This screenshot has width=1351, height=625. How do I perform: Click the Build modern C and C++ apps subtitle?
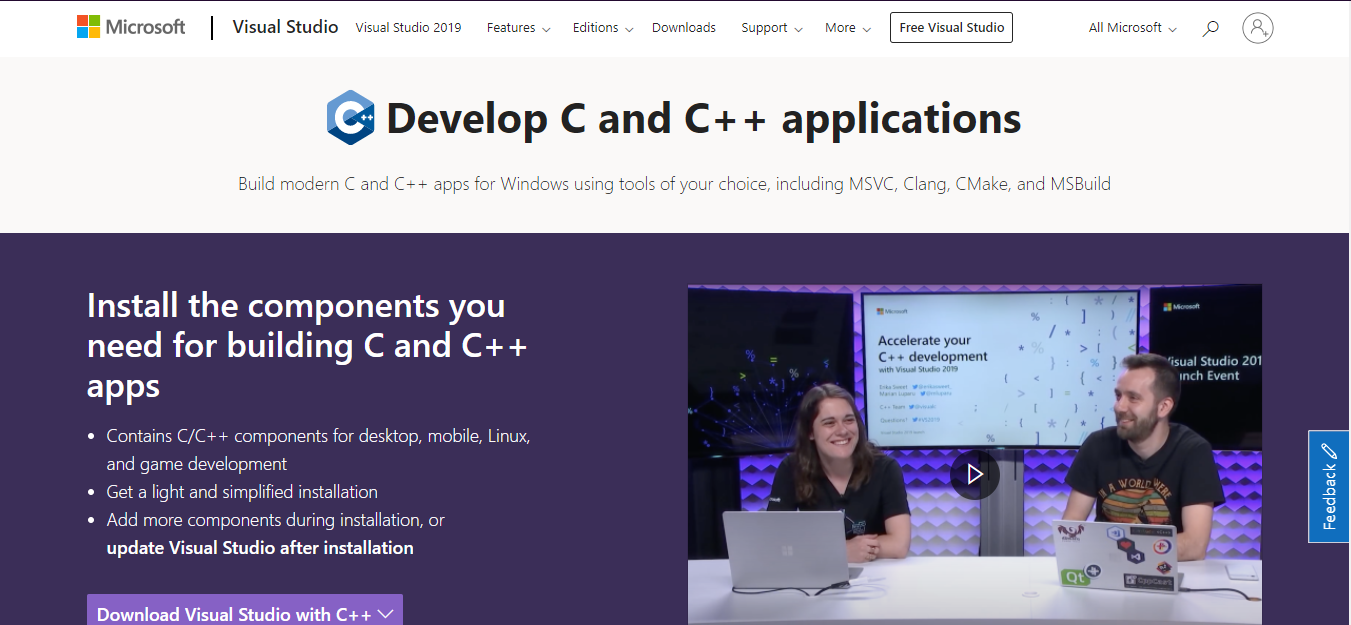[x=674, y=184]
